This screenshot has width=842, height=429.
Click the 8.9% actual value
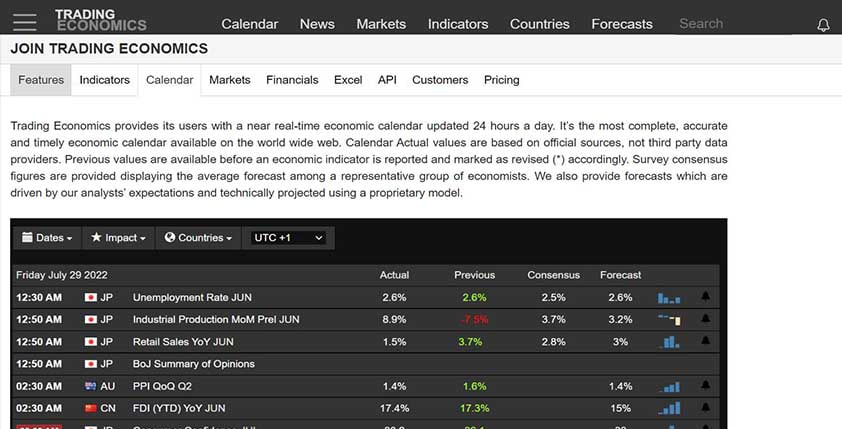click(394, 319)
